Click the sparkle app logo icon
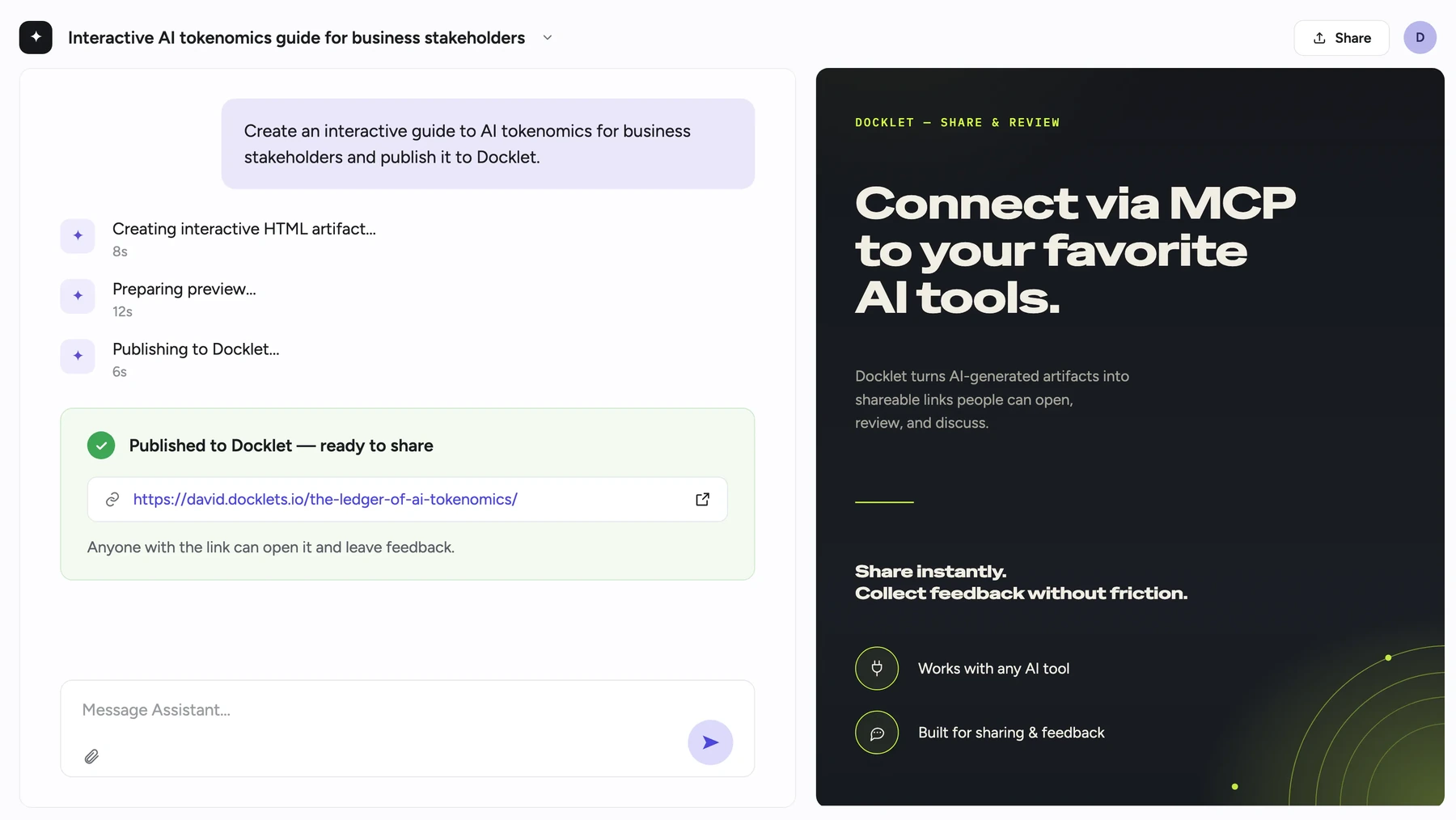This screenshot has width=1456, height=820. coord(36,37)
